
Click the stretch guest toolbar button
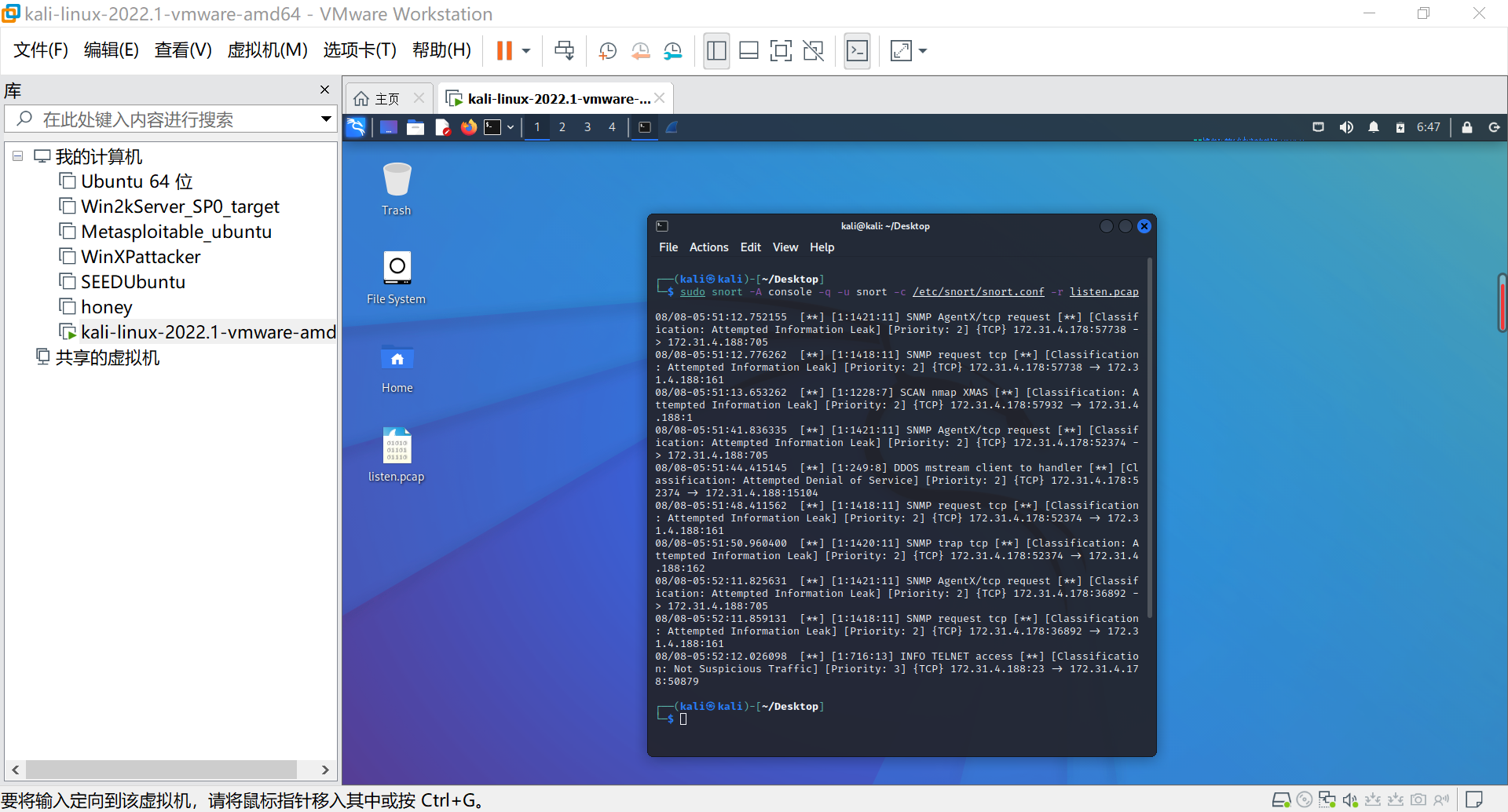pos(901,51)
